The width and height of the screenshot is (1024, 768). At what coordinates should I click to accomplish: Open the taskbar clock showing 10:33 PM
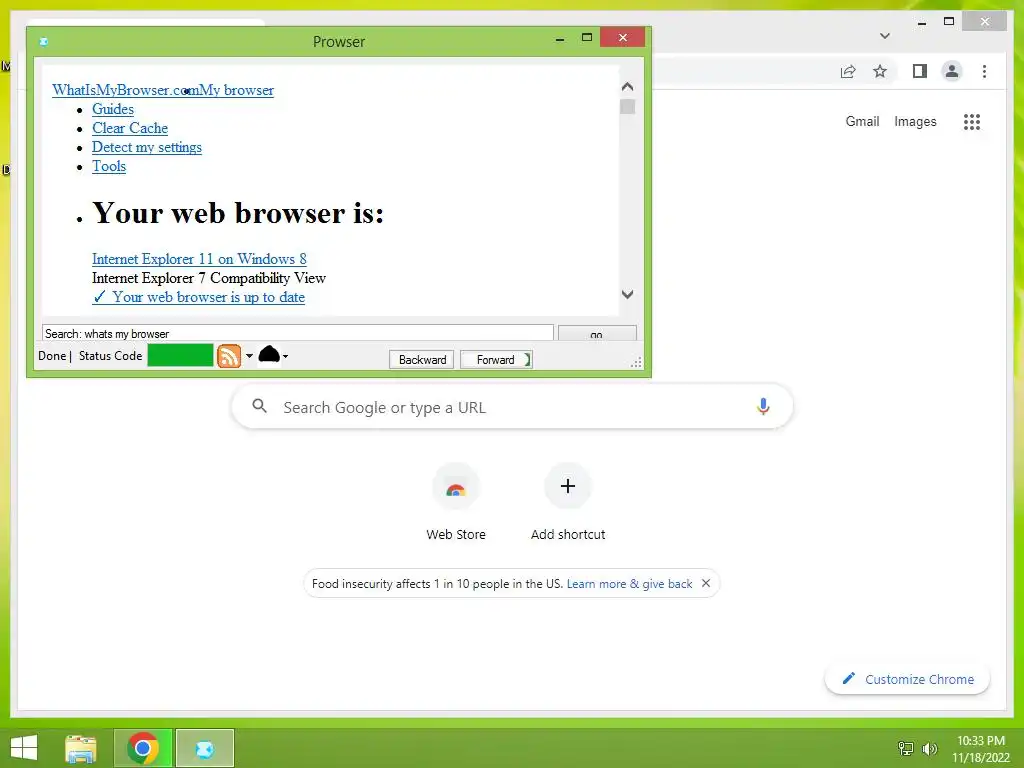(980, 749)
